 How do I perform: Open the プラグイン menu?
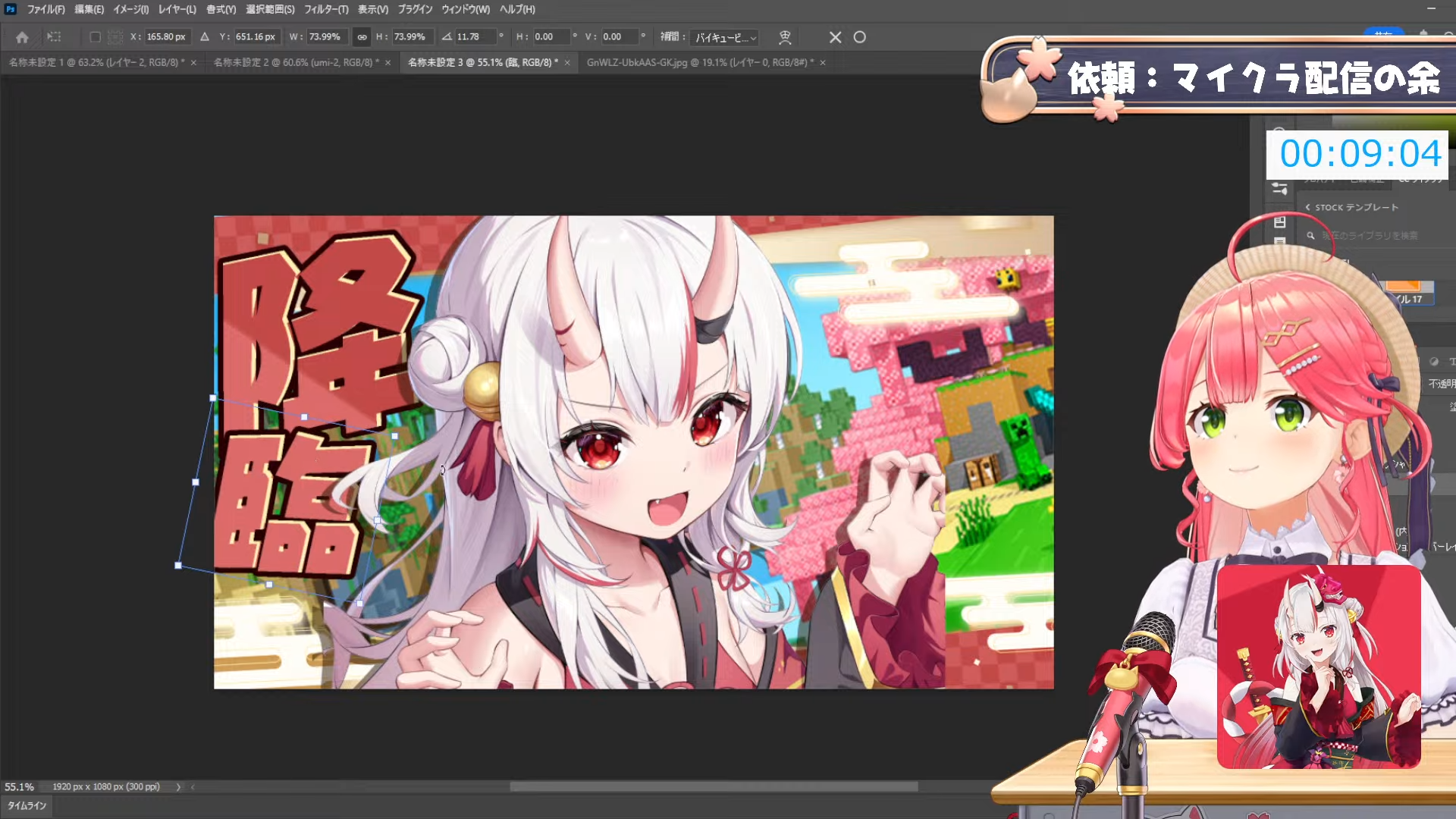click(416, 9)
